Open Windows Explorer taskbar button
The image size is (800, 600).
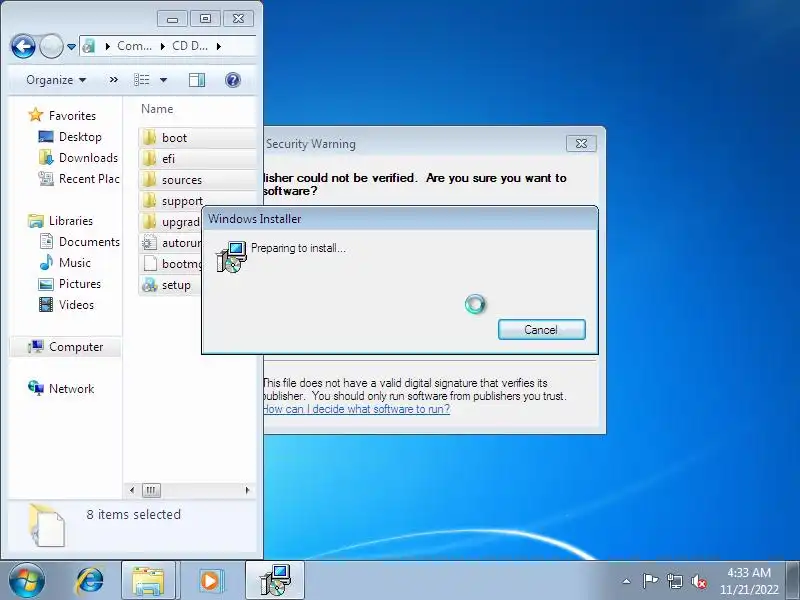pos(148,581)
